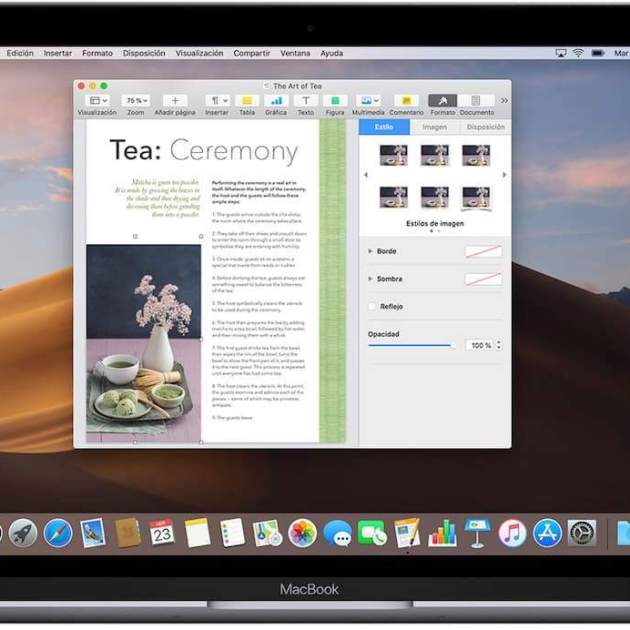Switch to the Imagen tab

coord(434,127)
